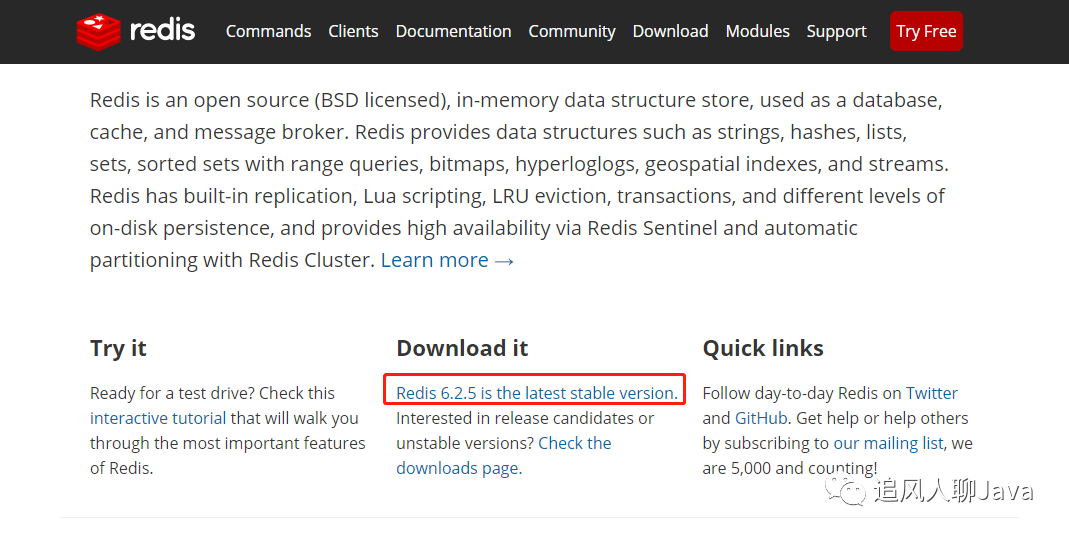This screenshot has height=537, width=1069.
Task: Follow the Learn more link
Action: tap(447, 260)
